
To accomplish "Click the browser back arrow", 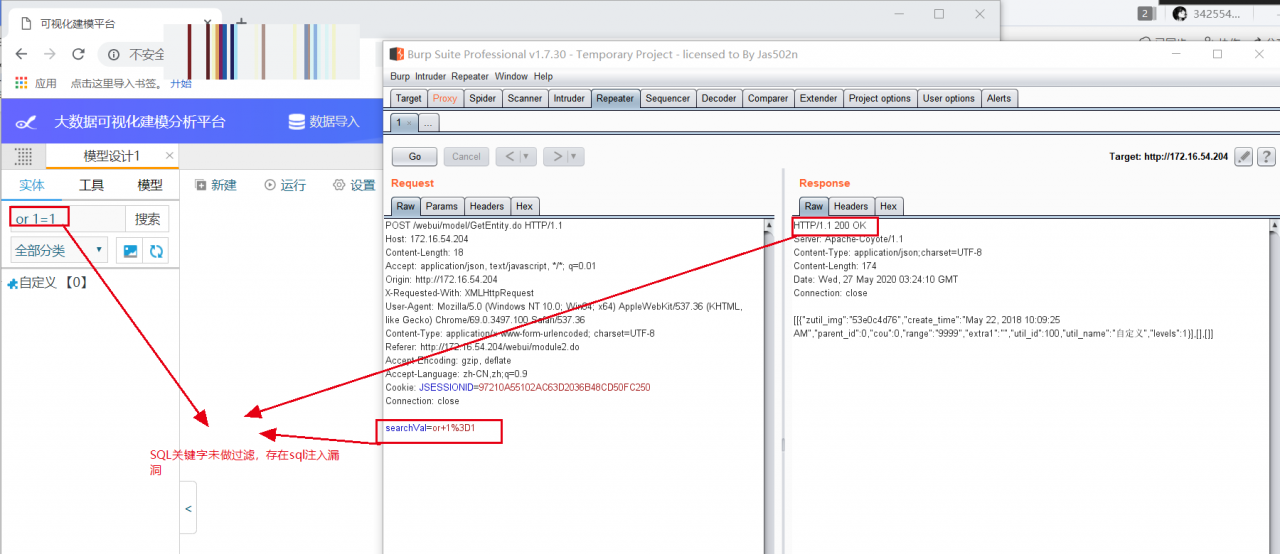I will (x=22, y=54).
